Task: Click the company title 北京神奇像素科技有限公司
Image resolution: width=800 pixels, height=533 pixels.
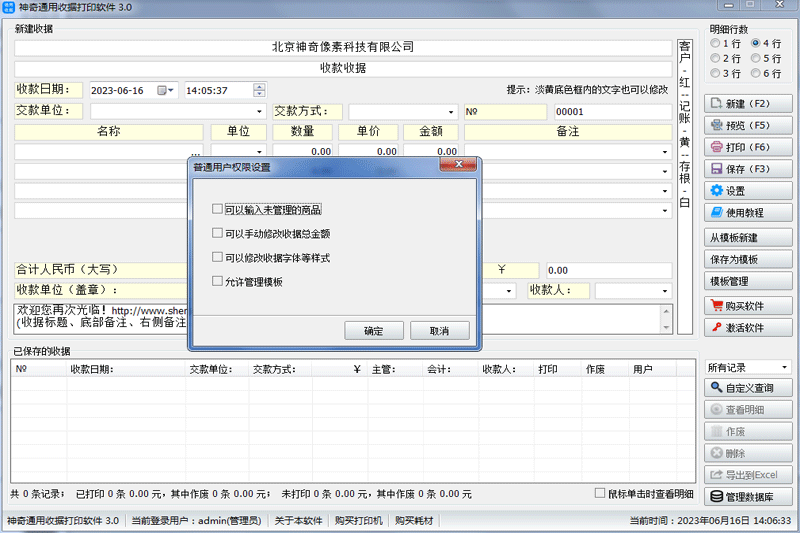Action: point(343,47)
